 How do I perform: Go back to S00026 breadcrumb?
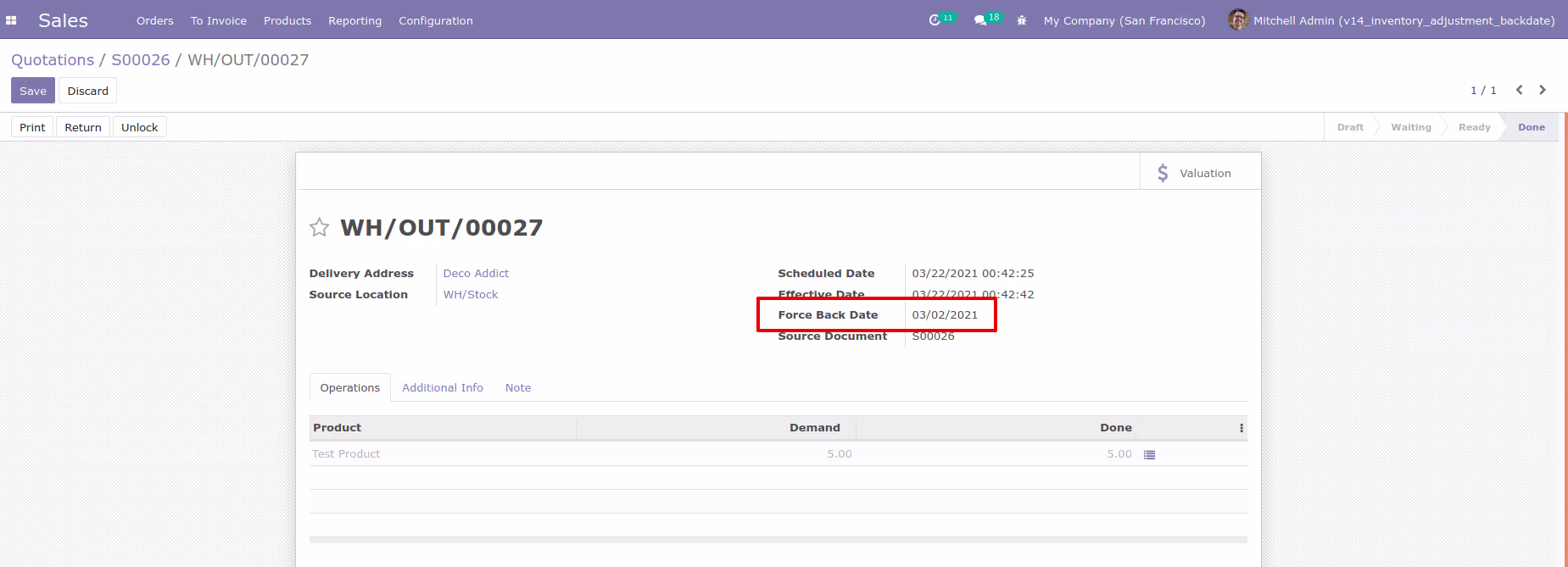tap(141, 60)
